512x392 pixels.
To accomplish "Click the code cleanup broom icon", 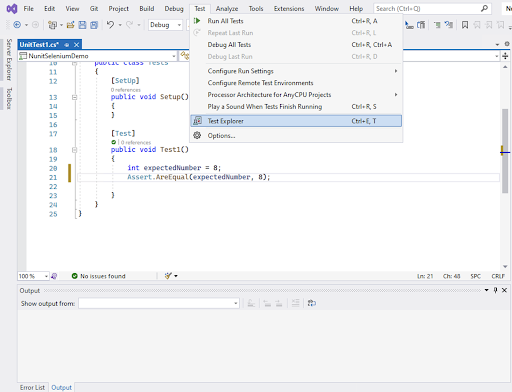I will (168, 276).
